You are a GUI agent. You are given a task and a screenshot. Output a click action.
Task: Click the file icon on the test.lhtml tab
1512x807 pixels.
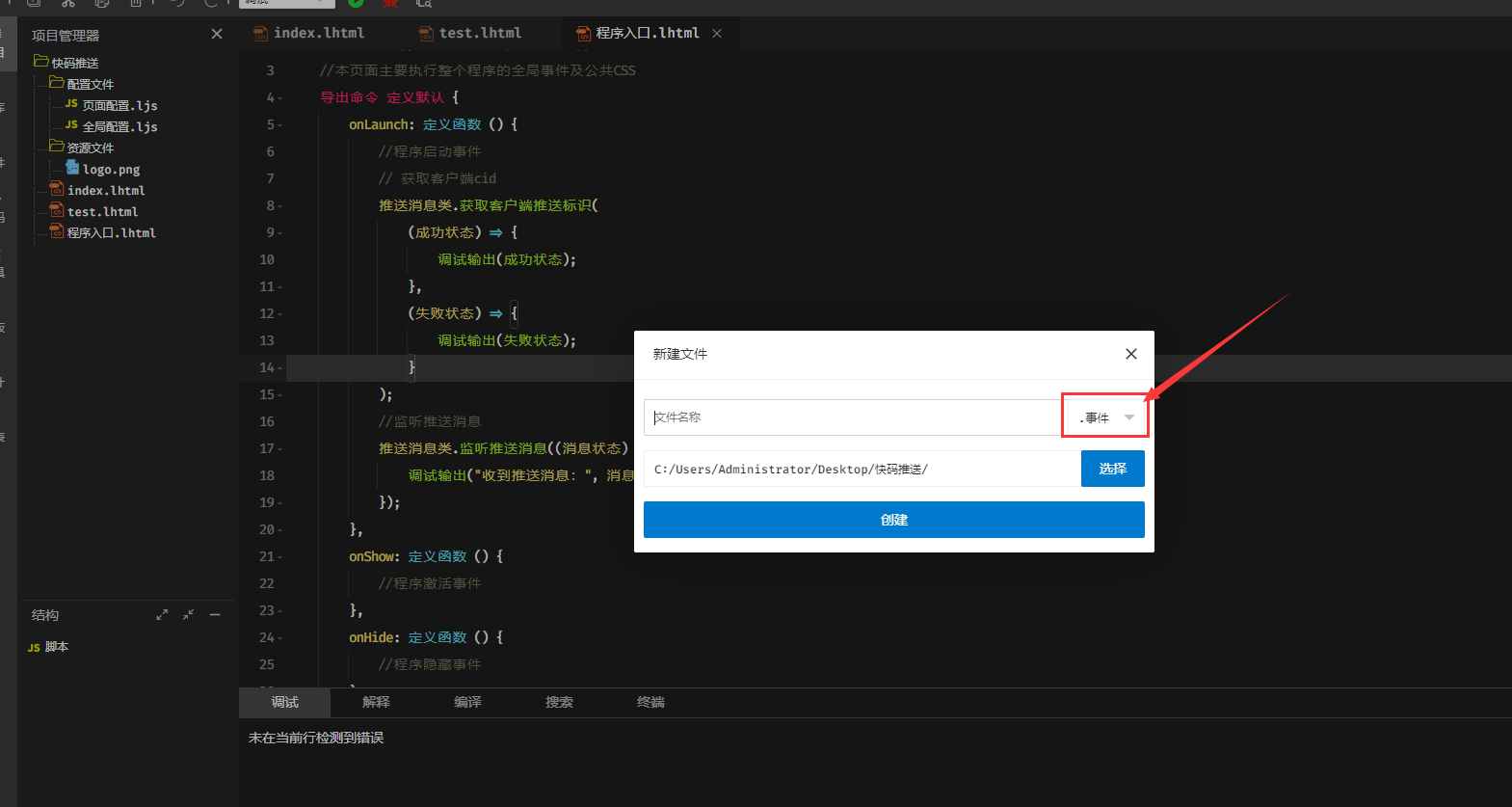[x=426, y=34]
